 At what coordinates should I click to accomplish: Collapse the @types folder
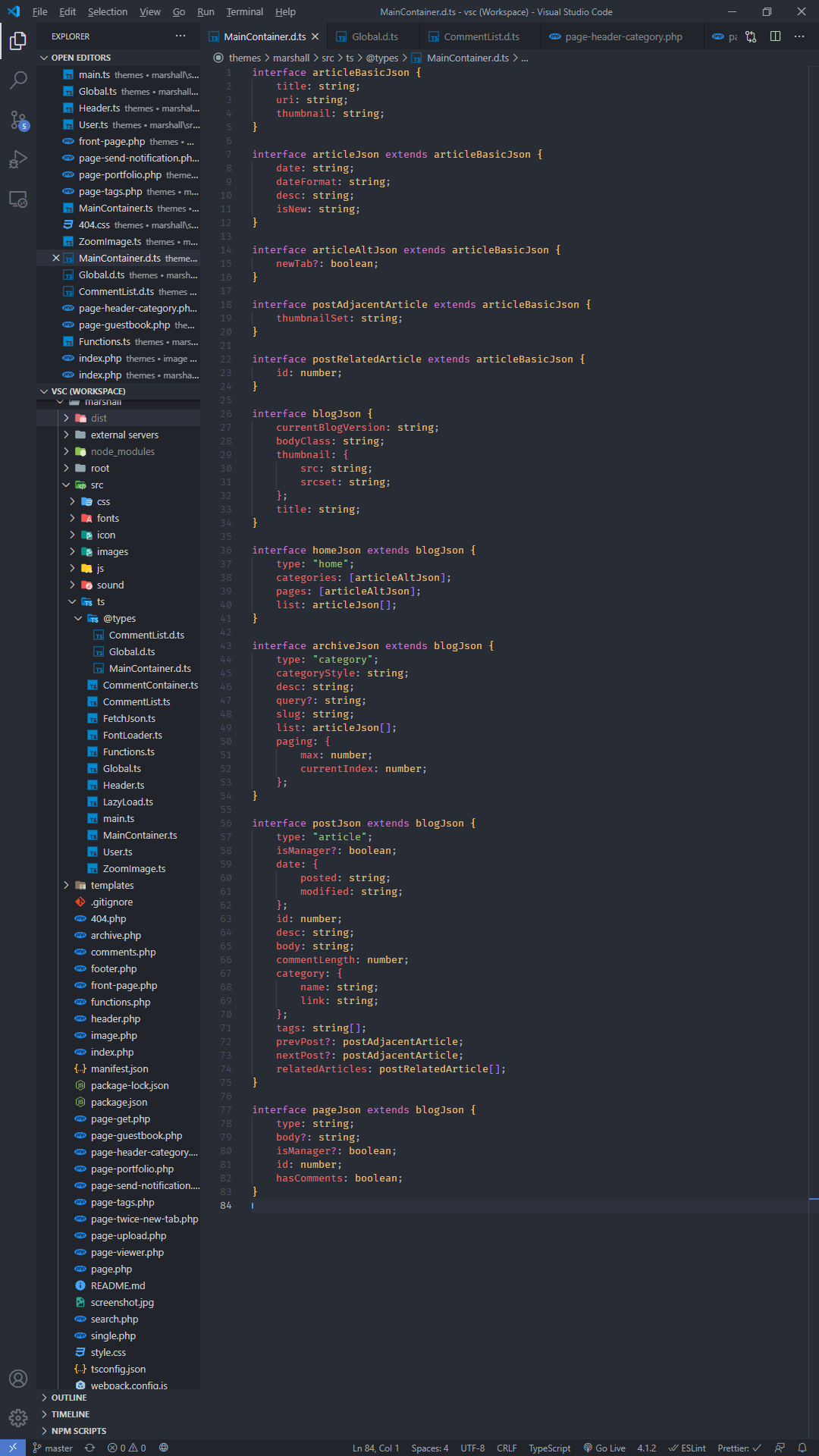point(119,618)
